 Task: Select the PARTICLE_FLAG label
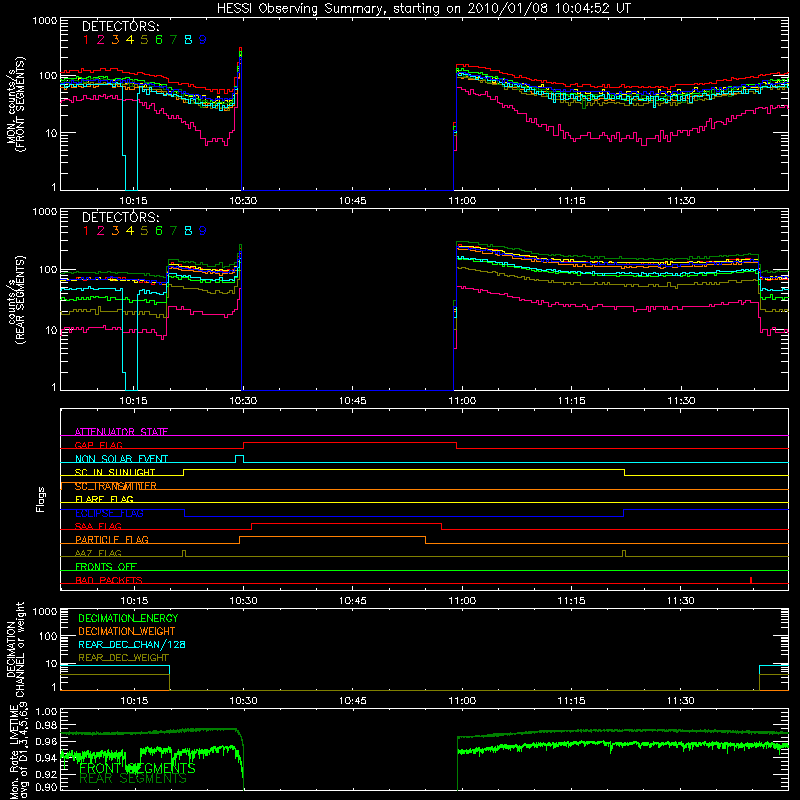coord(112,540)
